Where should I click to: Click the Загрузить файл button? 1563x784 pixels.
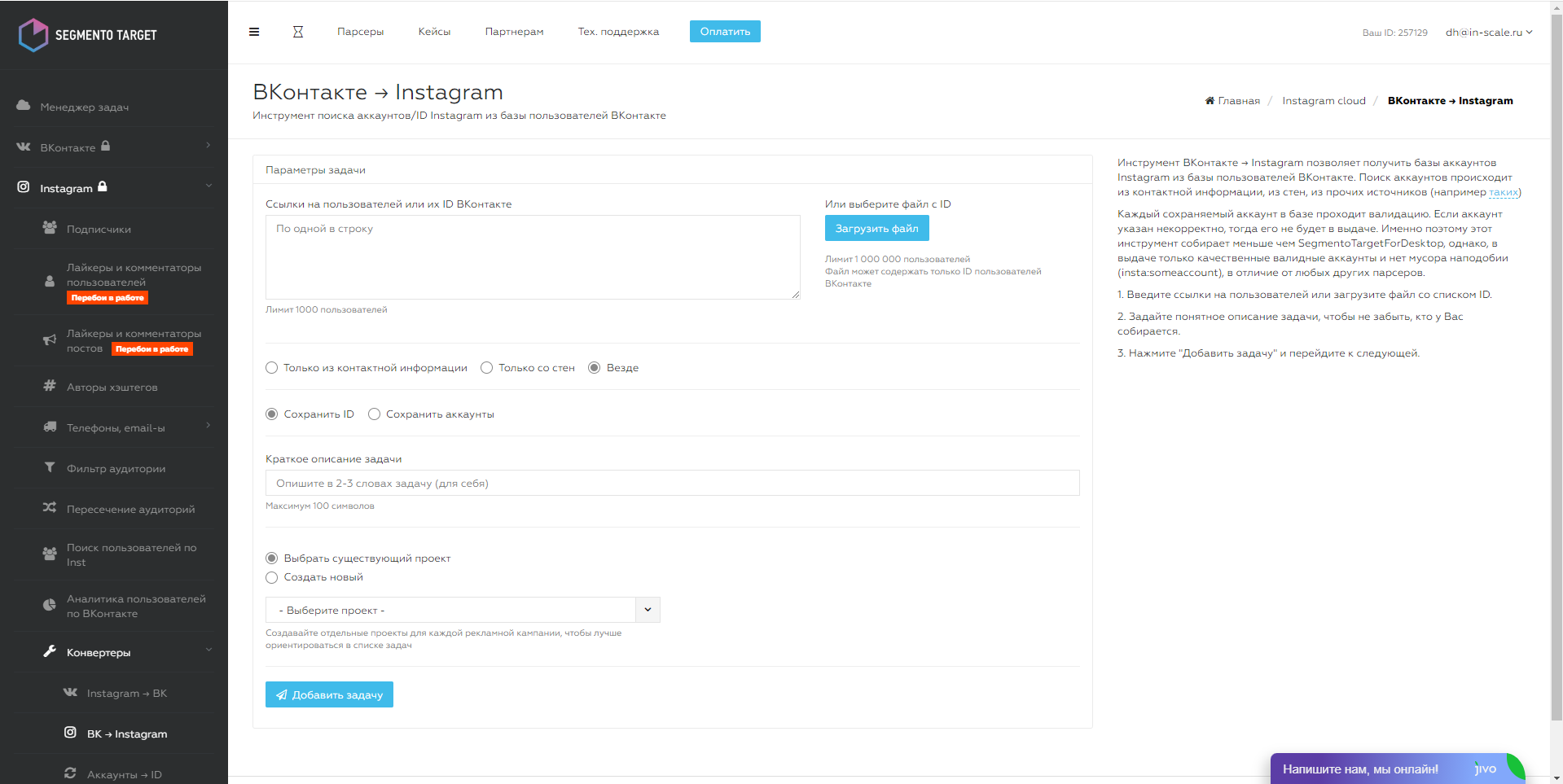pyautogui.click(x=876, y=228)
